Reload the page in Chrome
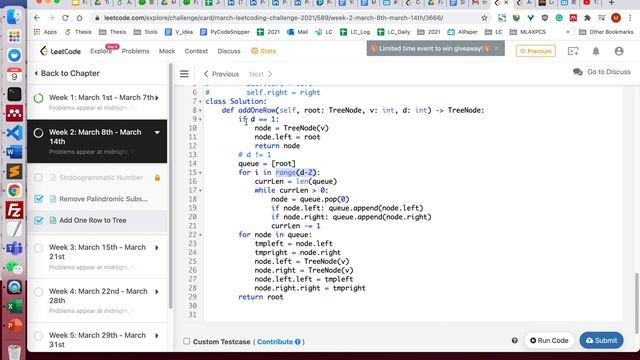This screenshot has height=360, width=640. pyautogui.click(x=65, y=18)
